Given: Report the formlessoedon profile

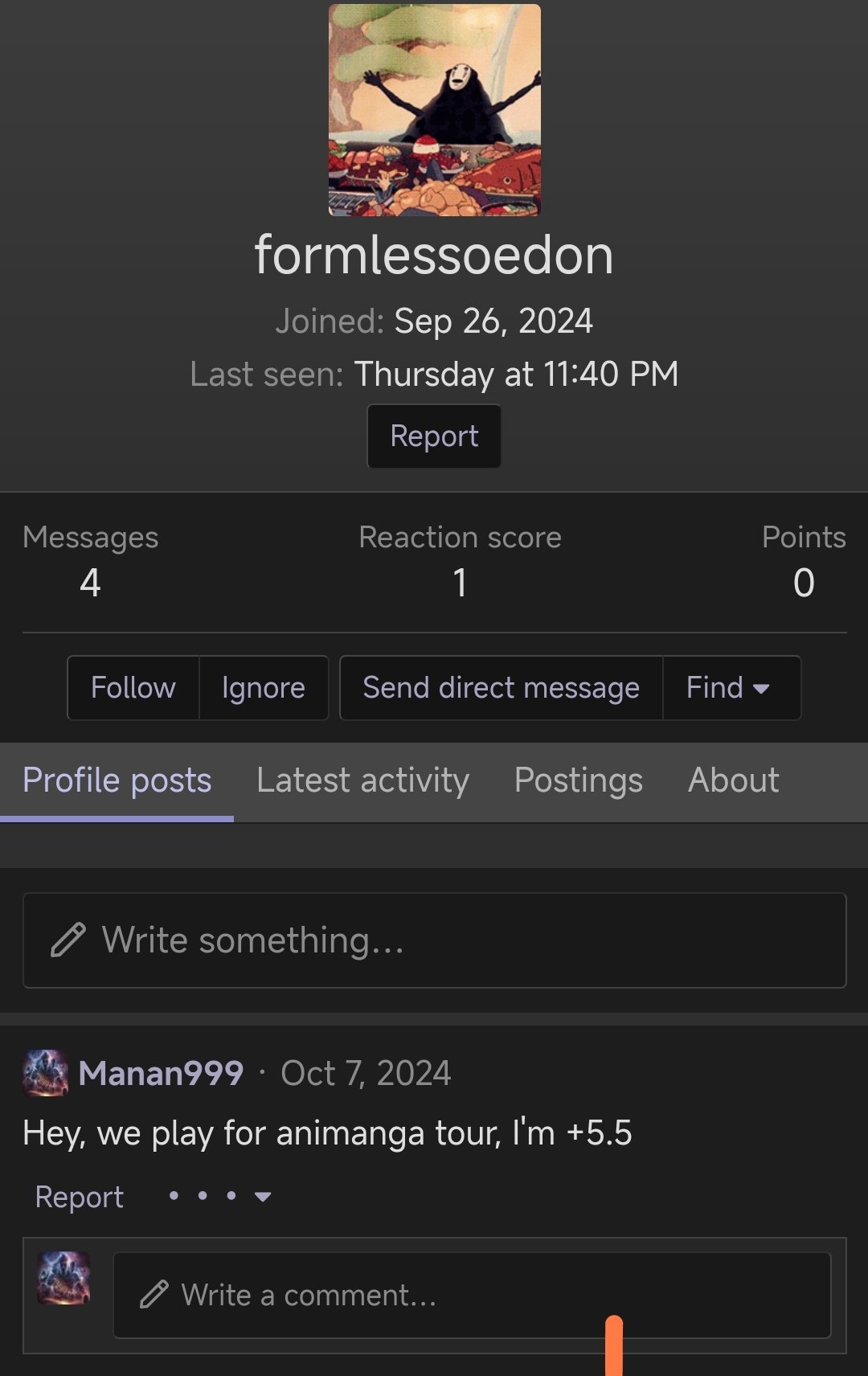Looking at the screenshot, I should coord(434,436).
